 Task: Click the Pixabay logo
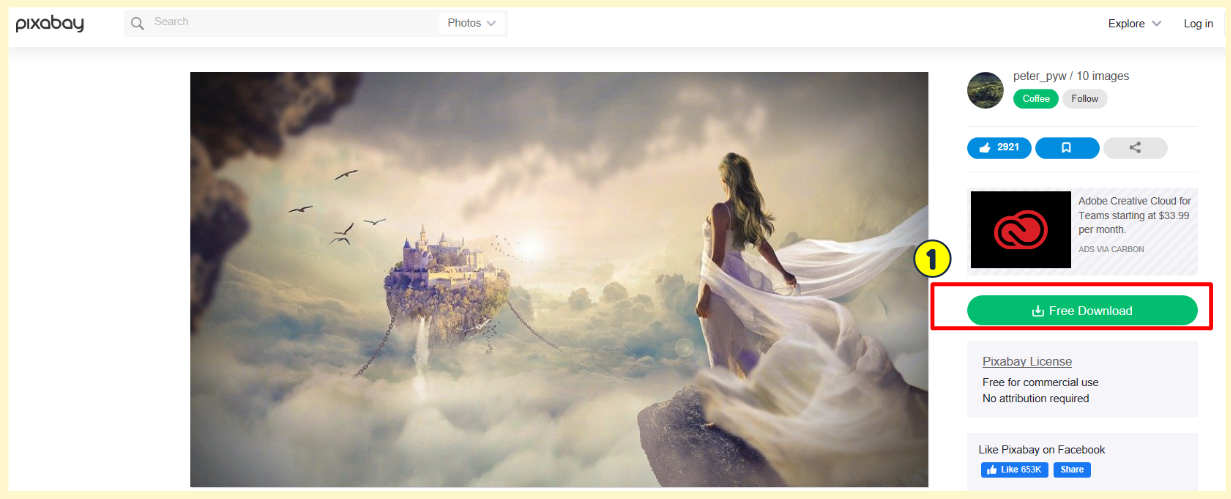pos(49,24)
